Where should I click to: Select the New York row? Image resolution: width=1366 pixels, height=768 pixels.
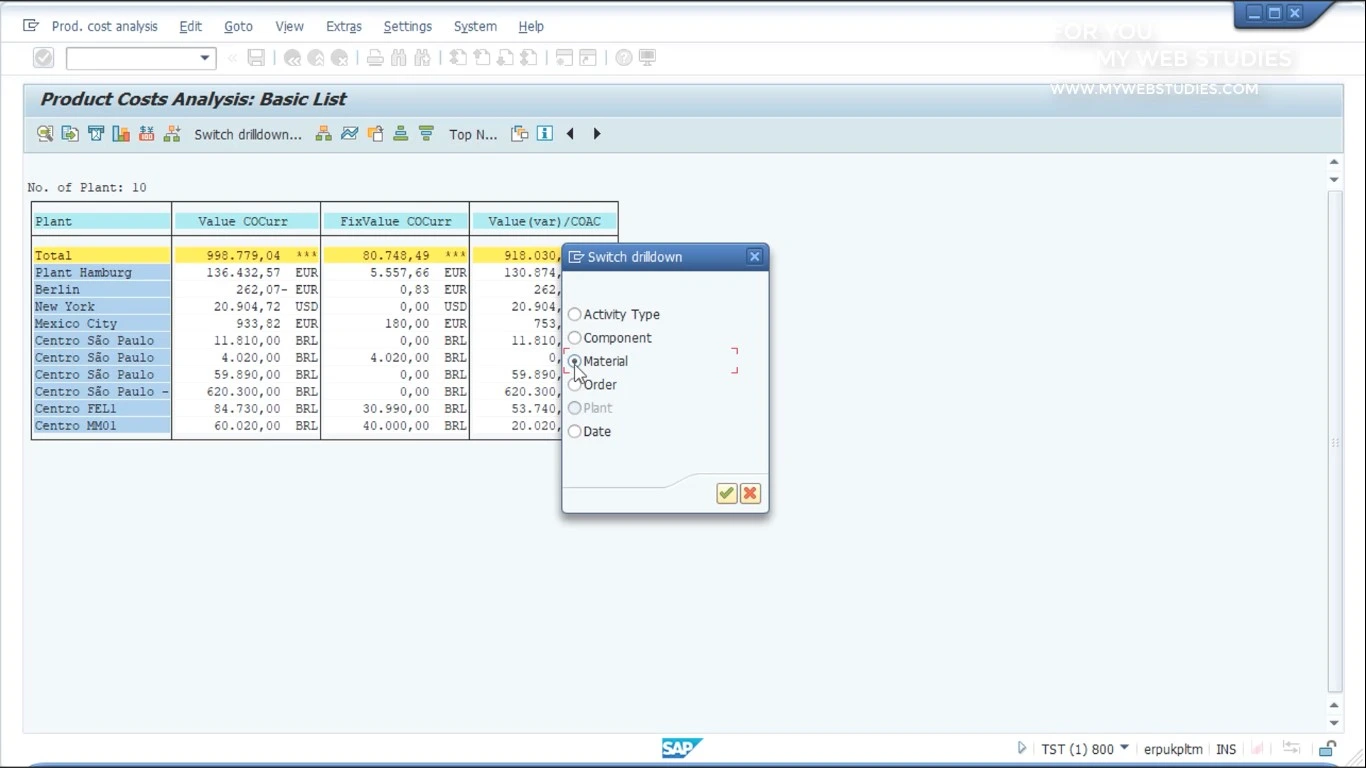pos(101,306)
